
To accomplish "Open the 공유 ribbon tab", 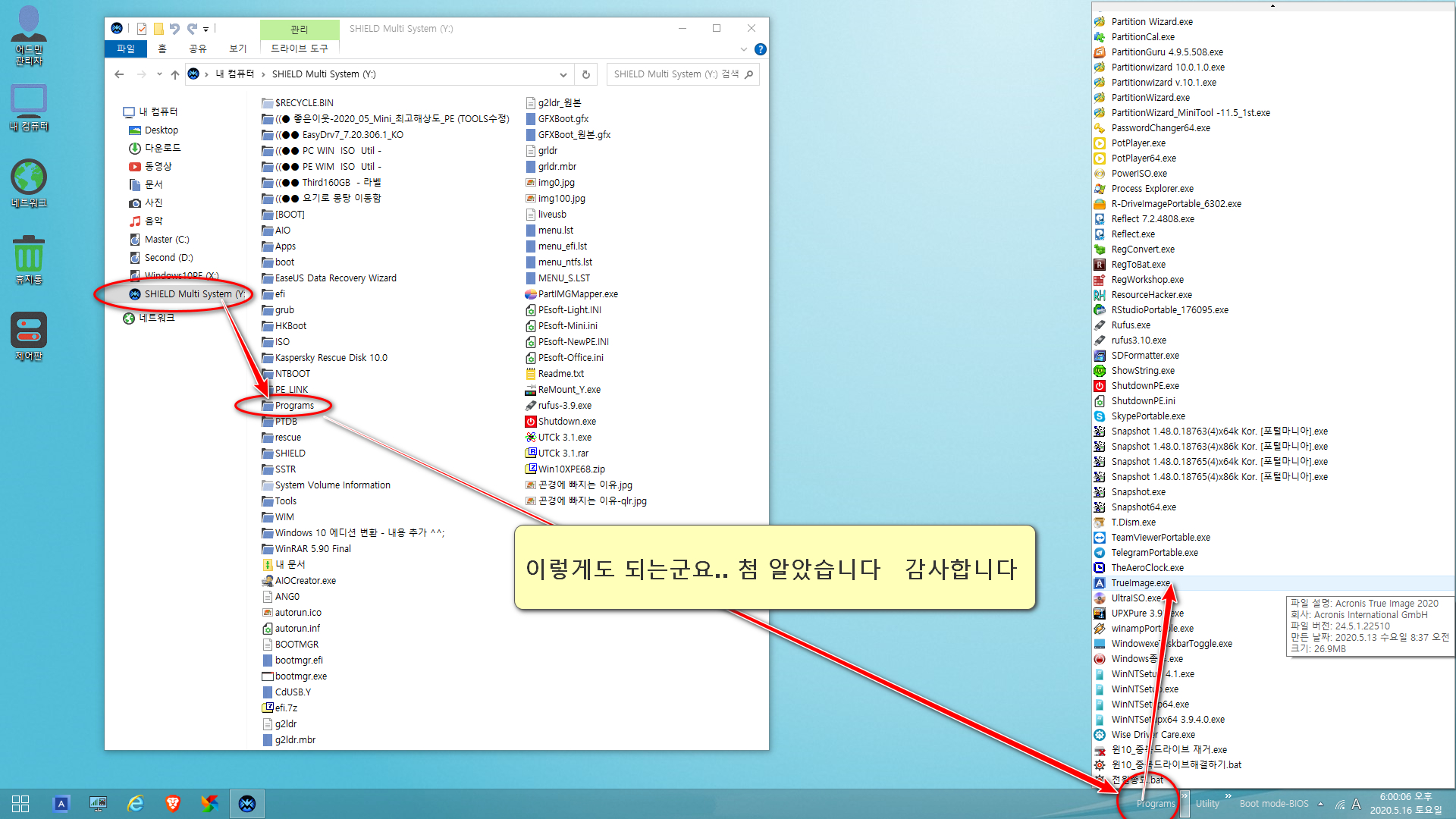I will (198, 49).
